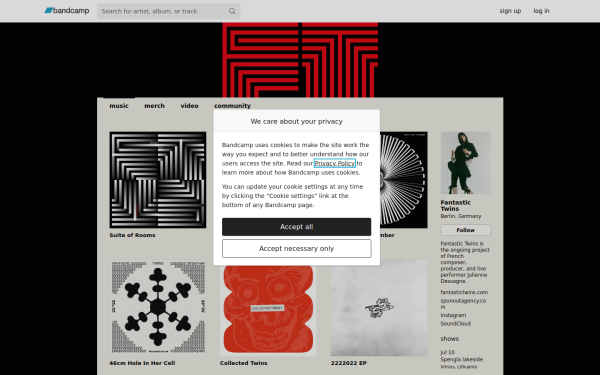
Task: Open the Suite of Rooms album cover
Action: (158, 180)
